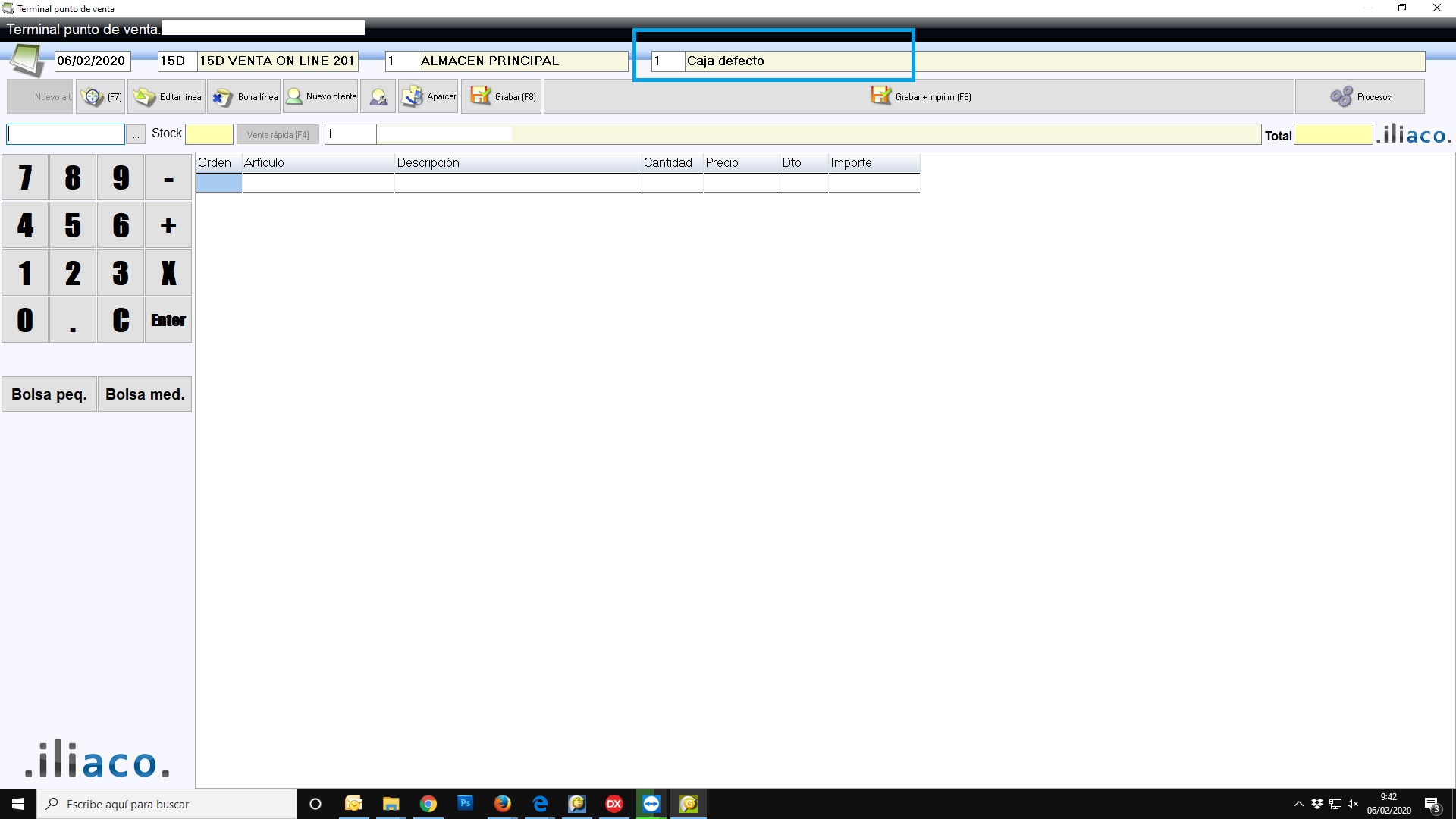Click Borra línea toolbar button
This screenshot has height=819, width=1456.
click(x=244, y=96)
